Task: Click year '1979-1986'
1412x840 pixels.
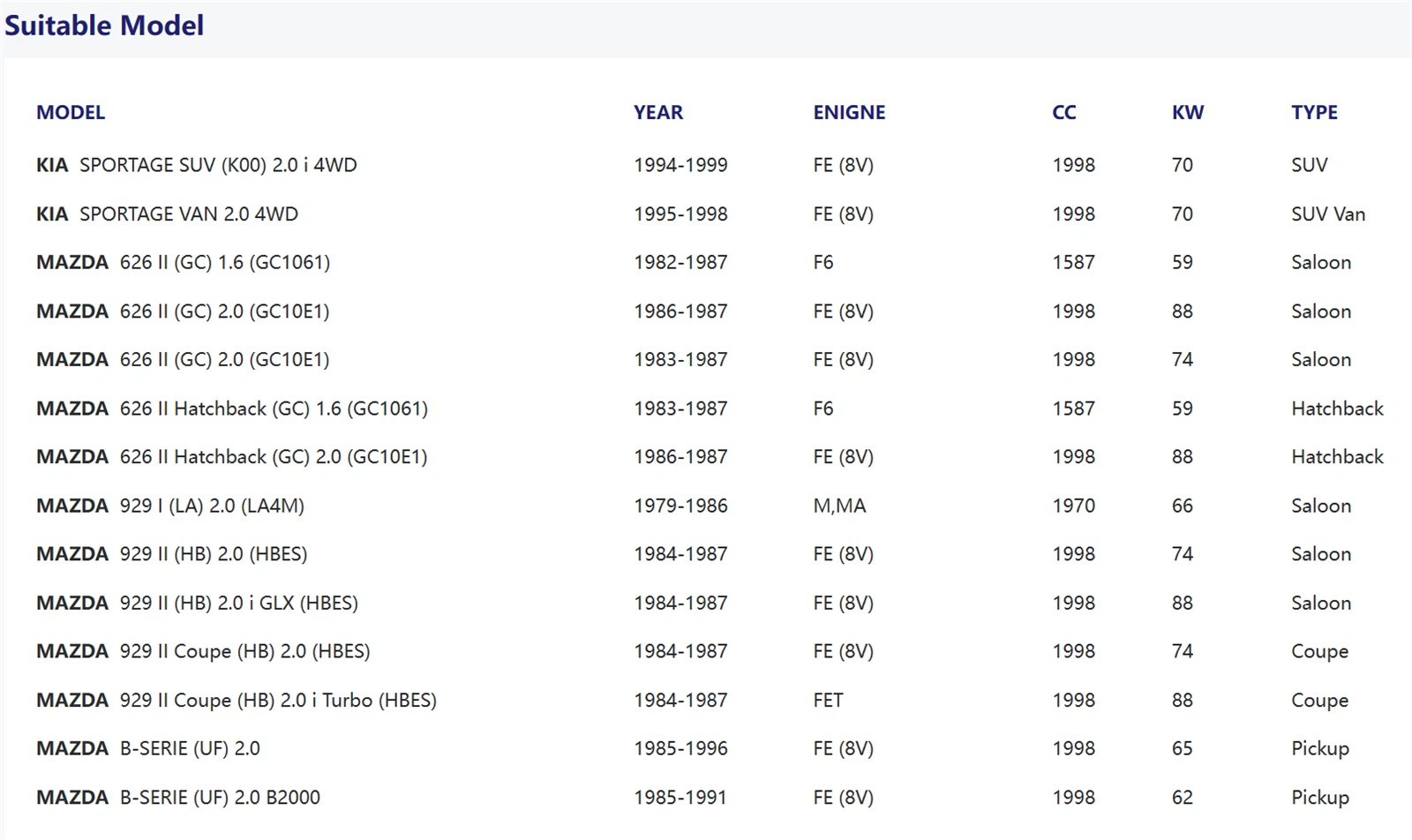Action: tap(680, 506)
